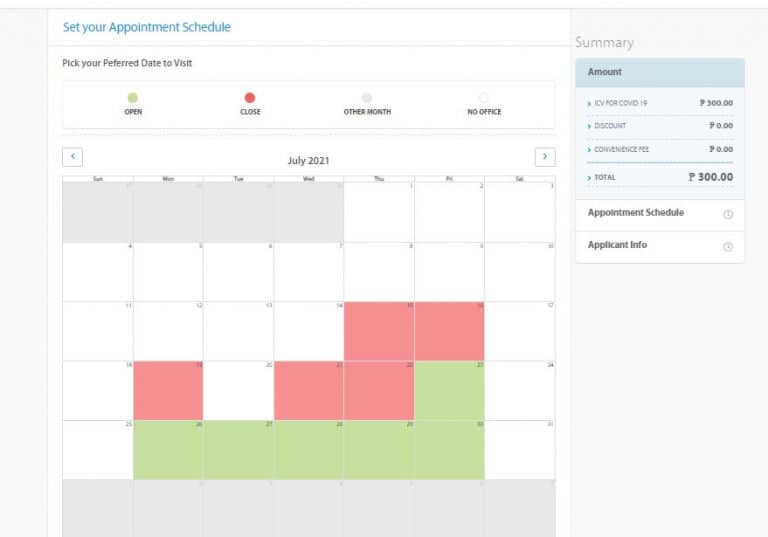Click the white NO OFFICE legend dot

click(484, 98)
